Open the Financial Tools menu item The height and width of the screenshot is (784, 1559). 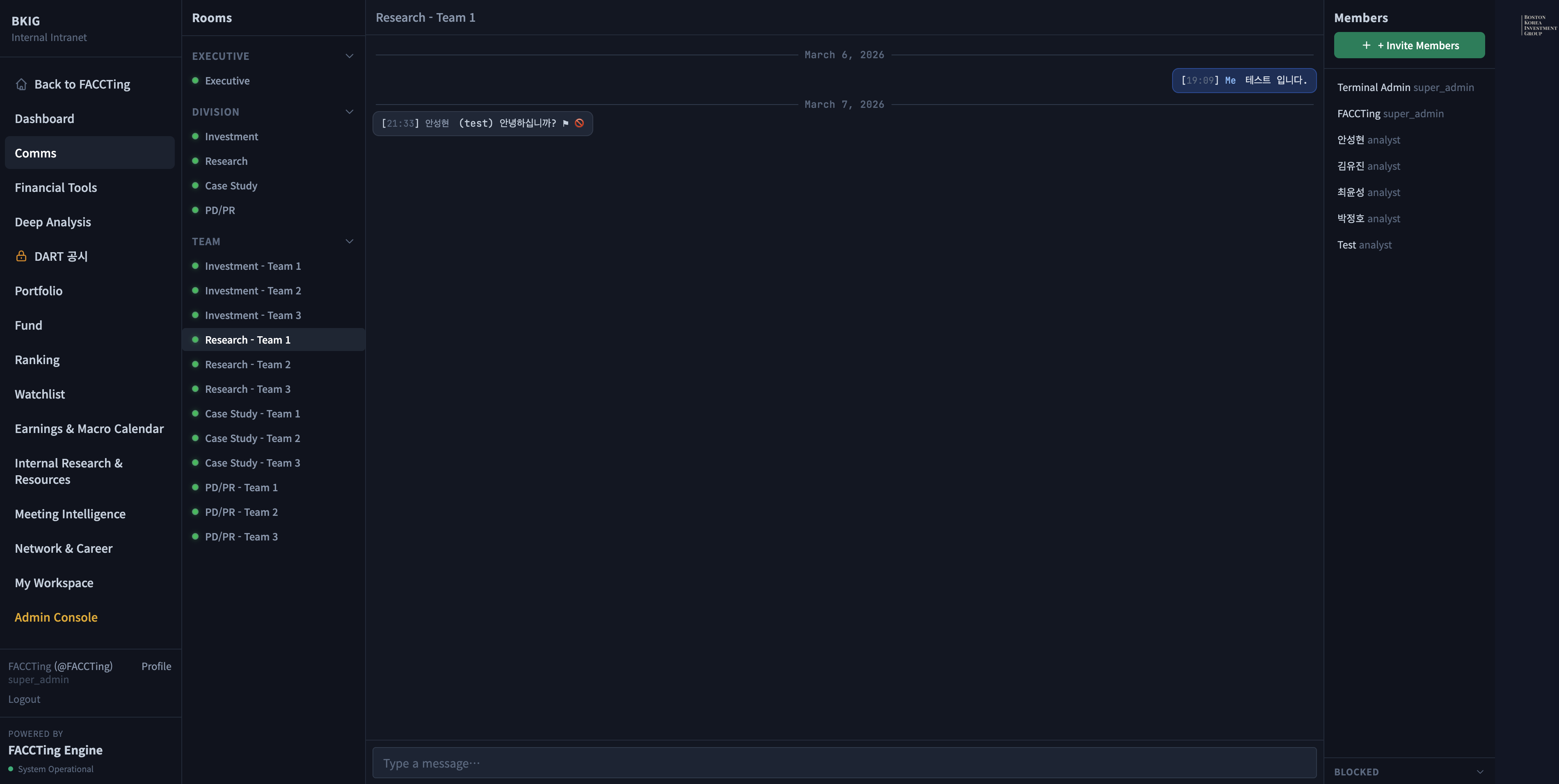(56, 187)
